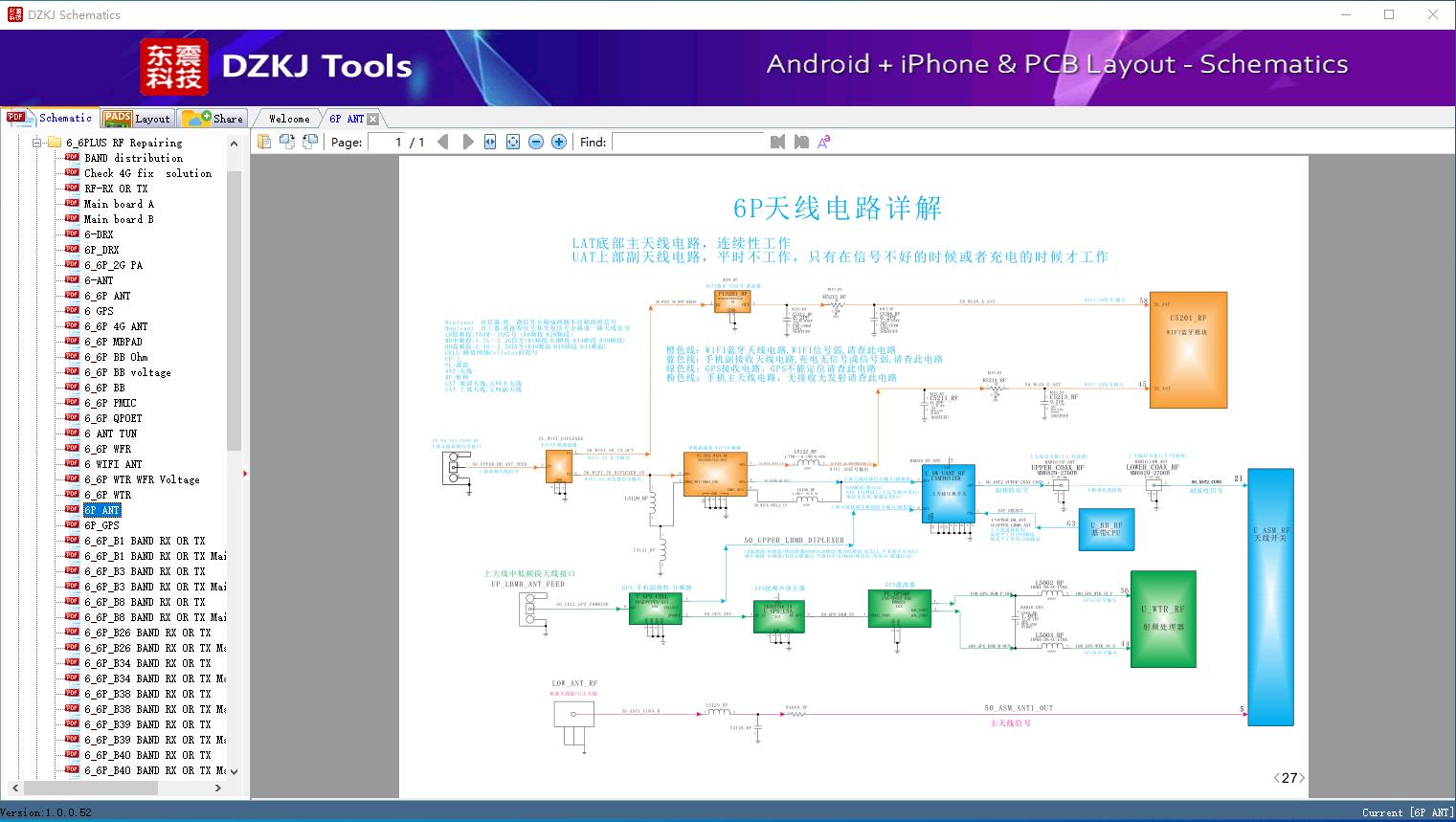Open the Welcome tab

(289, 119)
